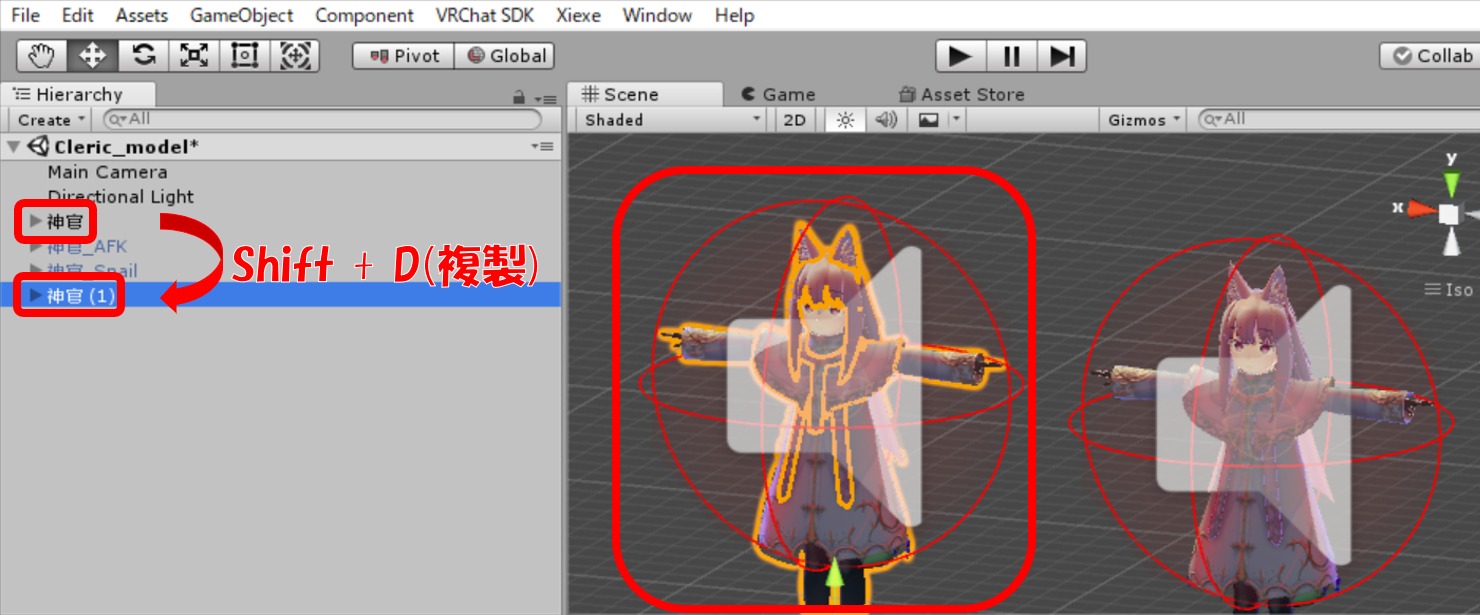This screenshot has height=615, width=1480.
Task: Toggle scene lighting sun icon
Action: (x=846, y=120)
